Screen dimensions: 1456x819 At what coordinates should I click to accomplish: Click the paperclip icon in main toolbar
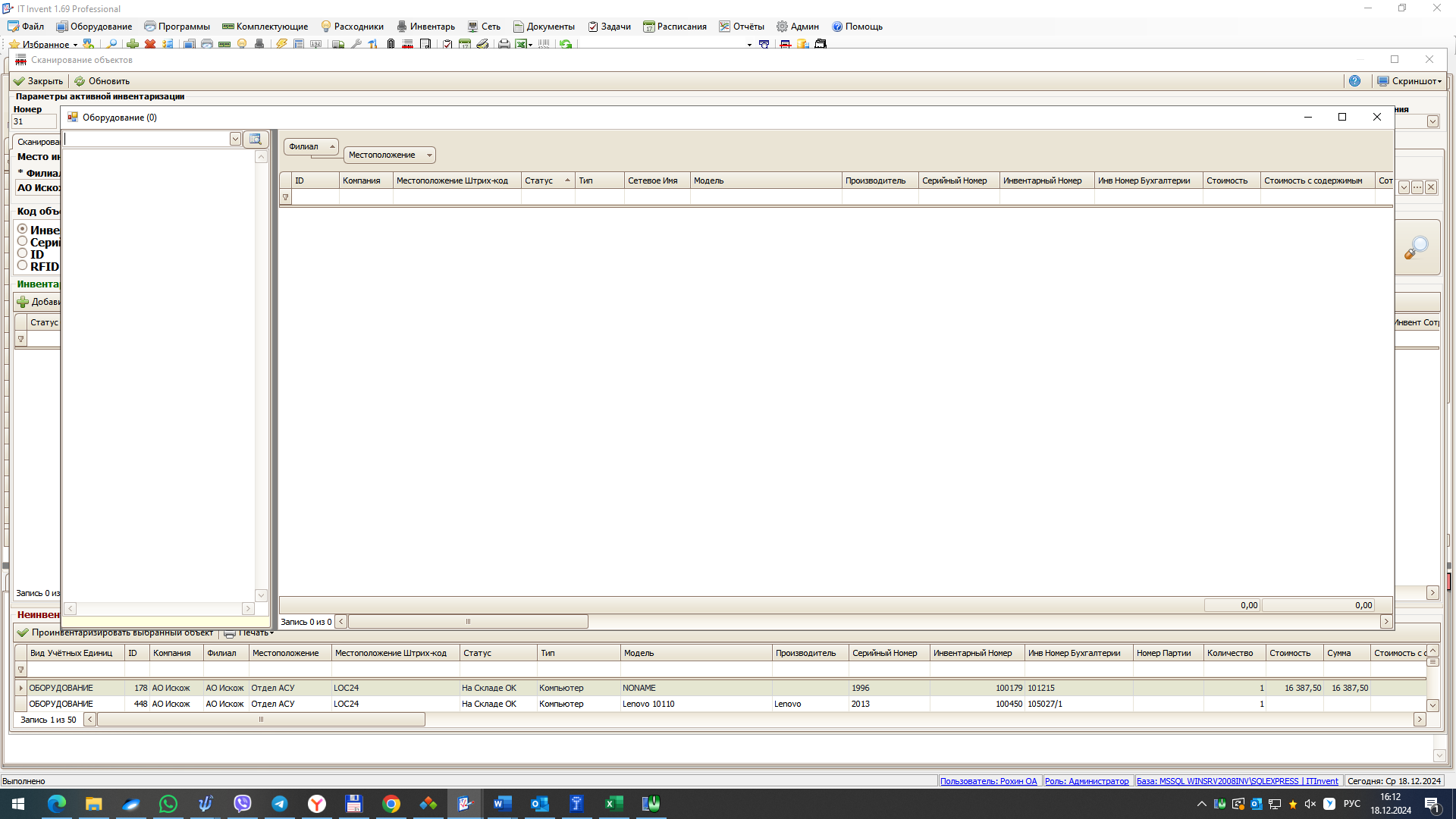pyautogui.click(x=391, y=44)
